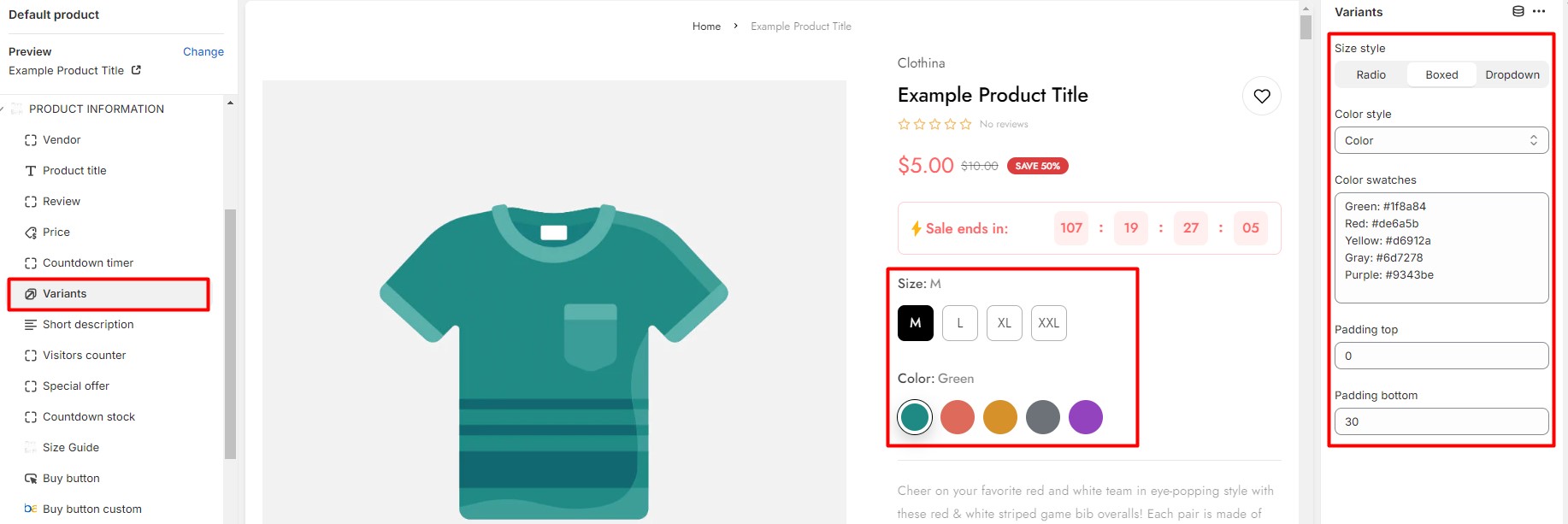1568x524 pixels.
Task: Go to Home breadcrumb link
Action: point(706,26)
